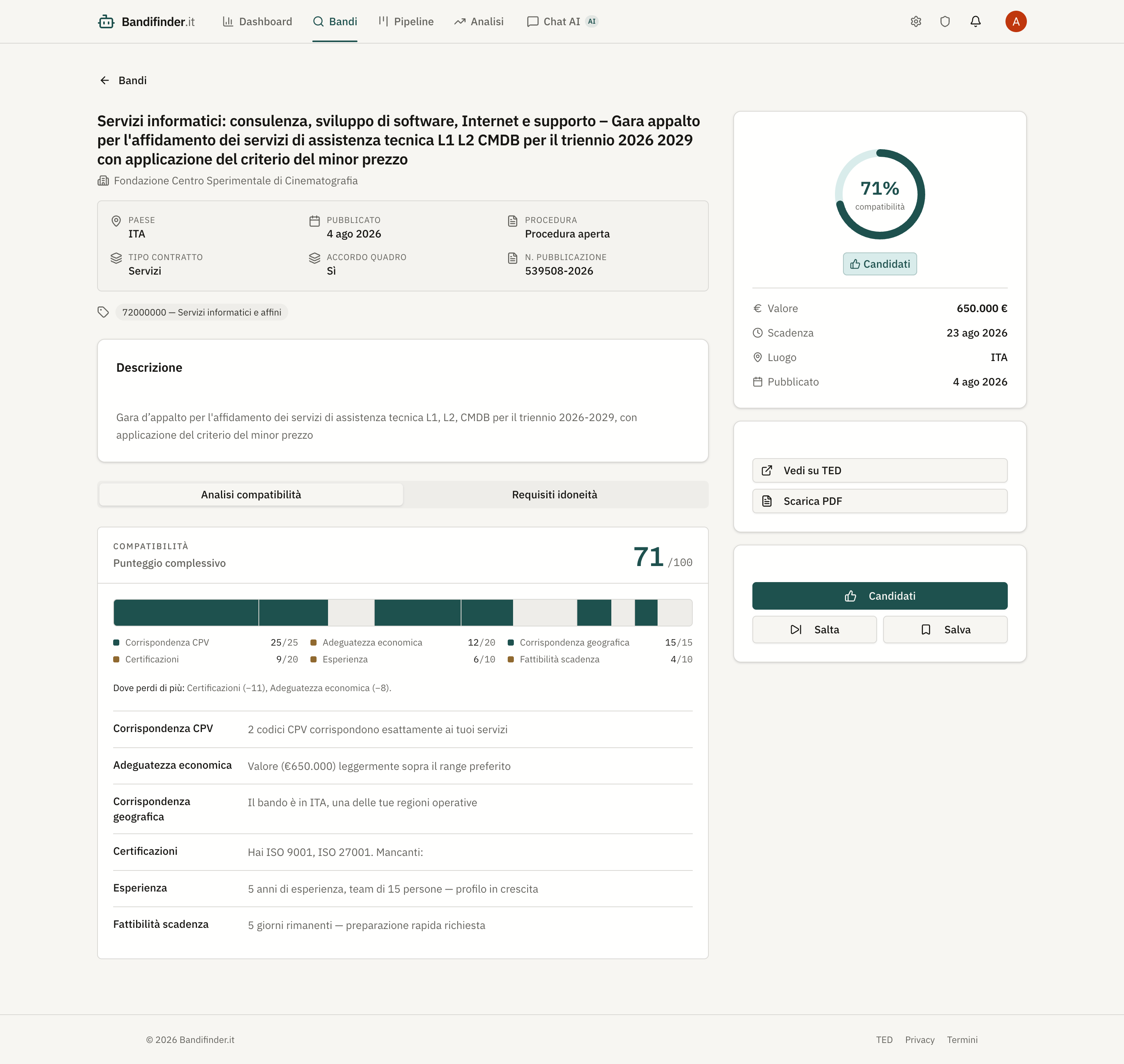
Task: Click the Vedi su TED button
Action: tap(880, 471)
